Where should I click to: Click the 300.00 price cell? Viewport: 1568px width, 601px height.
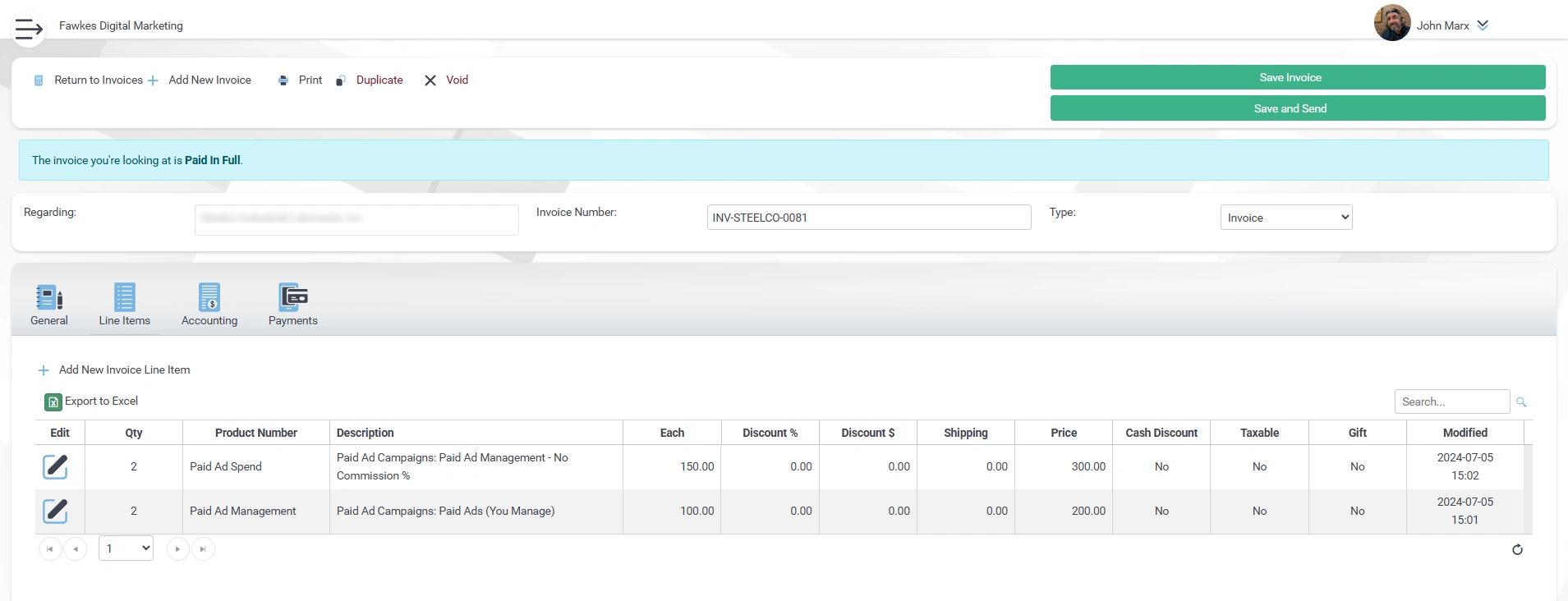tap(1064, 466)
